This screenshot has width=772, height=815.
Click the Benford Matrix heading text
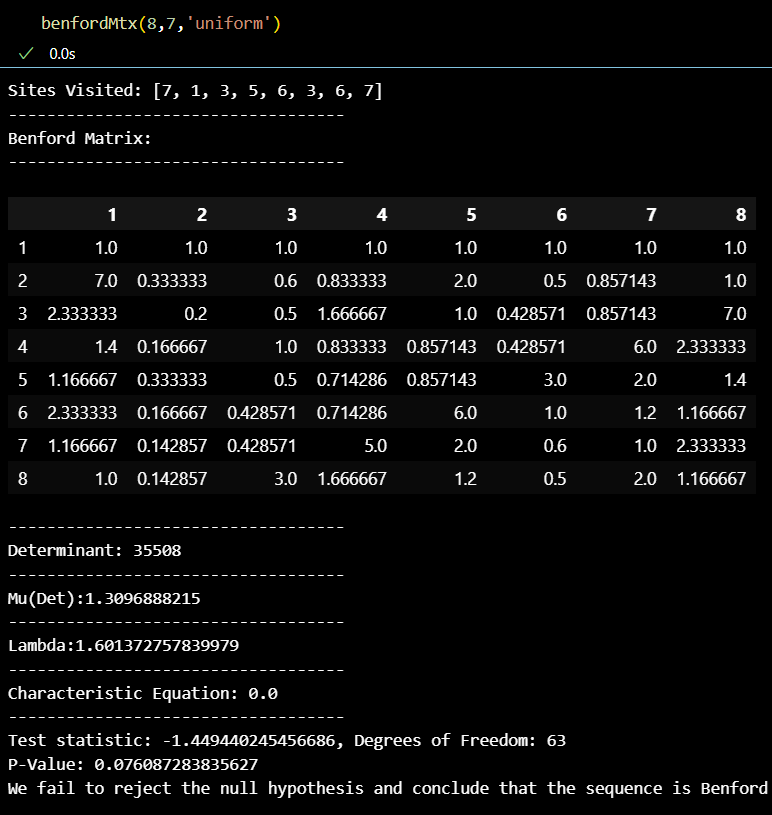(80, 138)
